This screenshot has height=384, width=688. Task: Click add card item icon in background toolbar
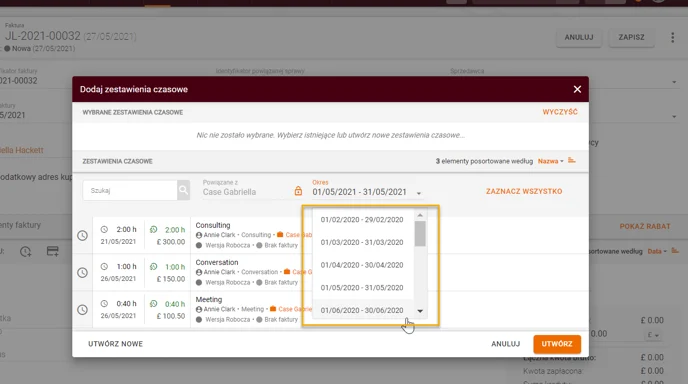(x=53, y=251)
